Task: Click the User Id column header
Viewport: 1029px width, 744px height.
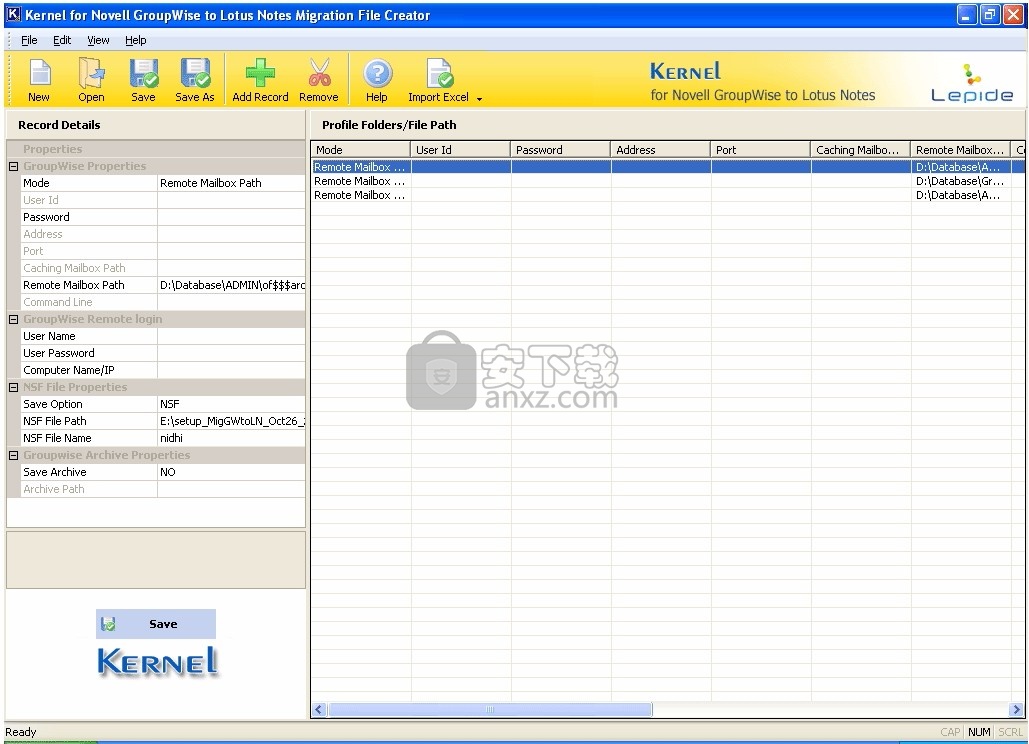Action: (461, 150)
